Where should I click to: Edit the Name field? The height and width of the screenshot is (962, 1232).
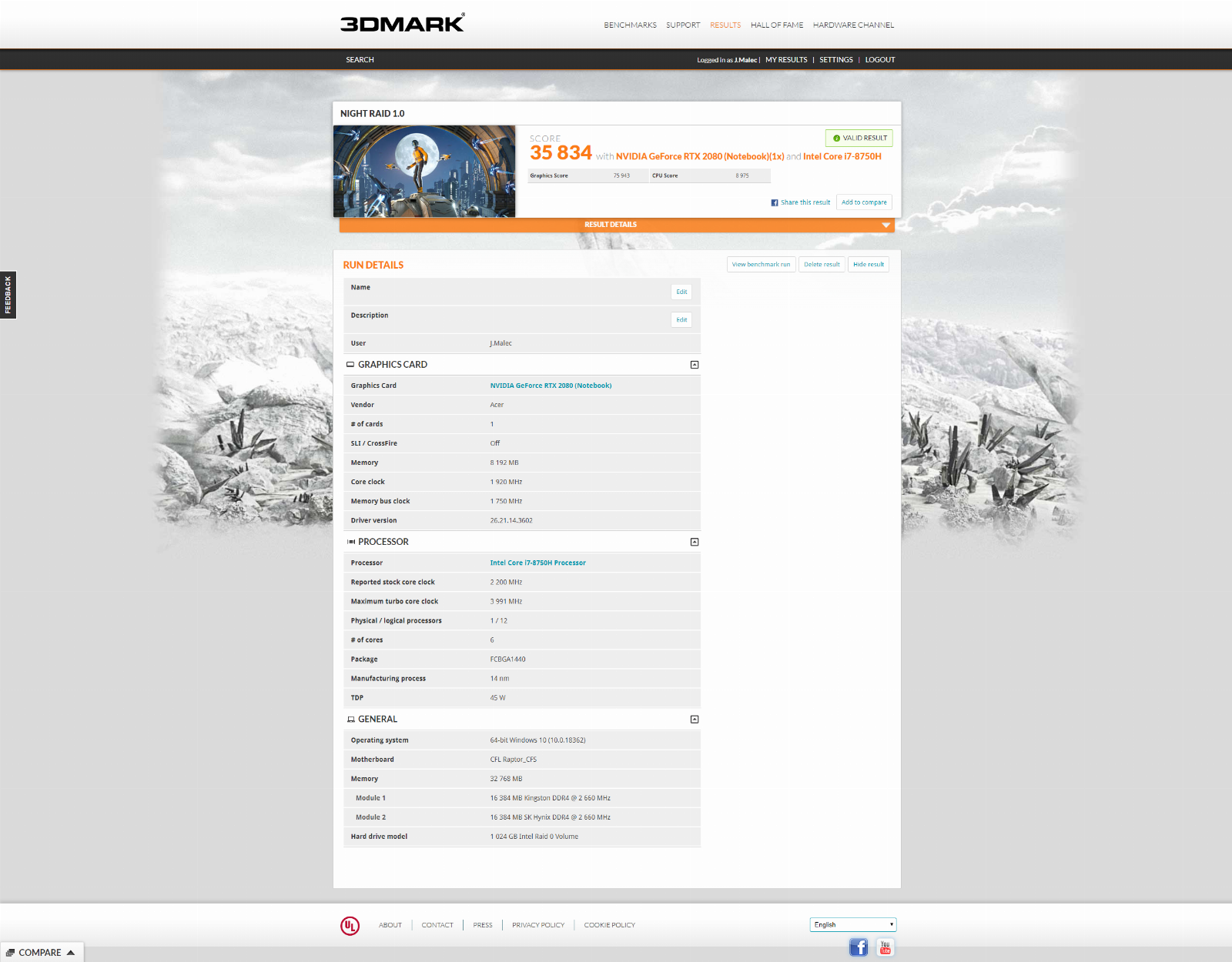tap(681, 292)
